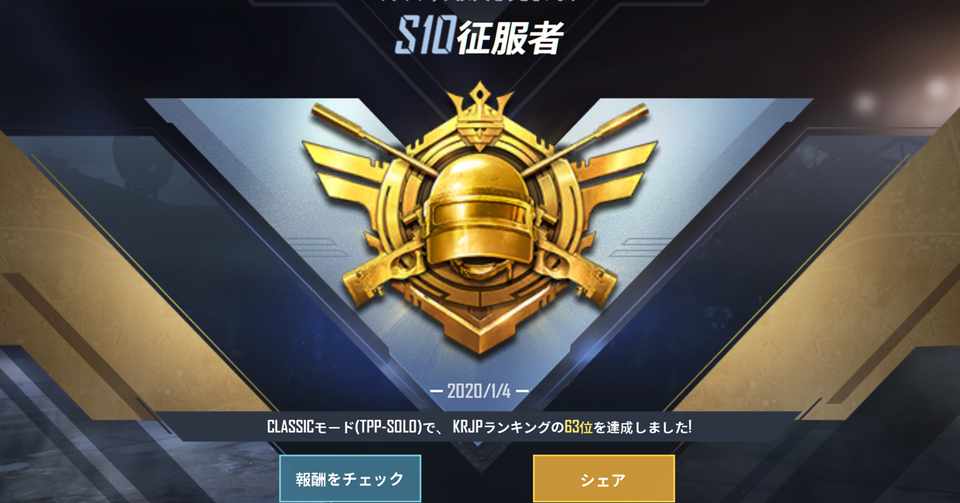Tap the crown atop the Conqueror badge
Screen dimensions: 960x503
[x=479, y=116]
